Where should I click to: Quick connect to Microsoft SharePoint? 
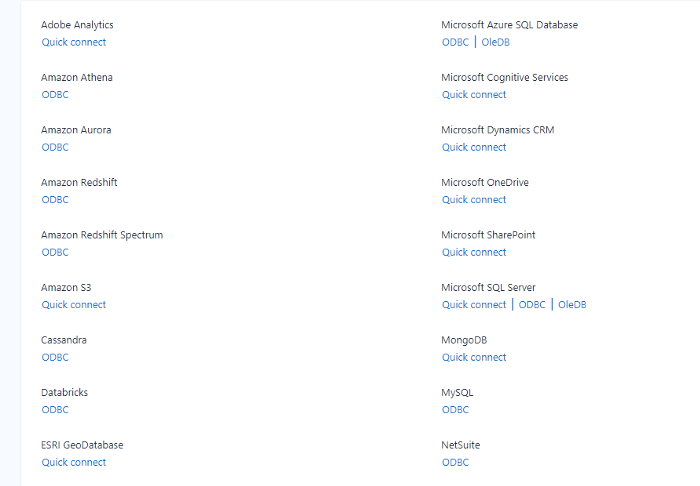point(474,252)
